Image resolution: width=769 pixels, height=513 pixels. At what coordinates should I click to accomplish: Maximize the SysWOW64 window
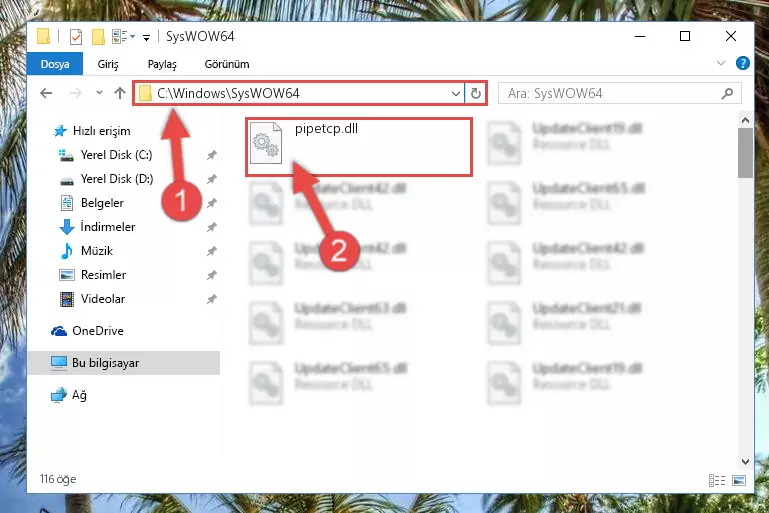[x=685, y=36]
